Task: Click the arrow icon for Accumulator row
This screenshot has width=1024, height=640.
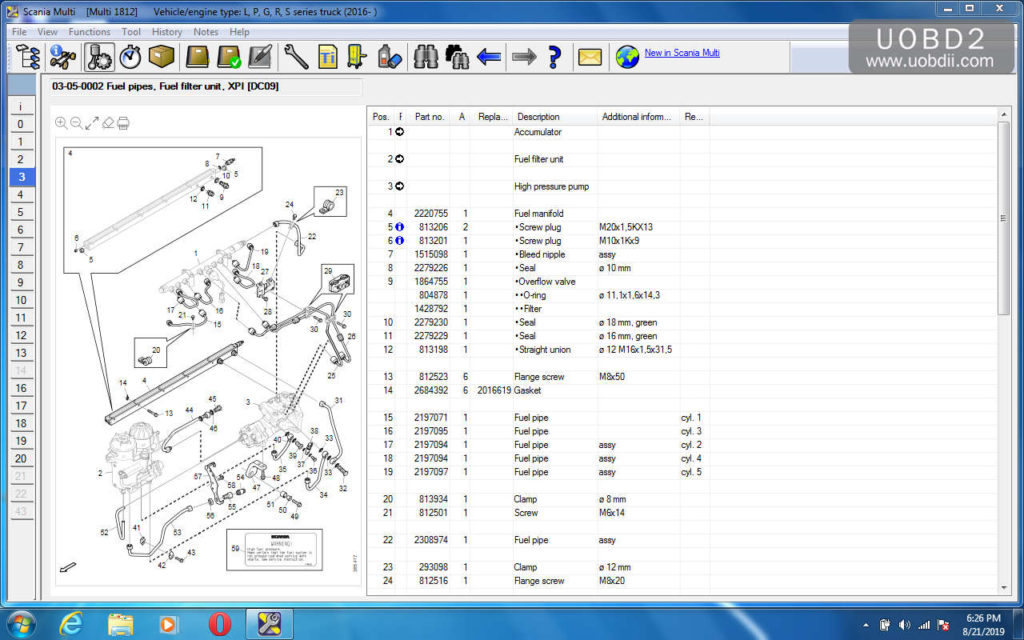Action: [400, 132]
